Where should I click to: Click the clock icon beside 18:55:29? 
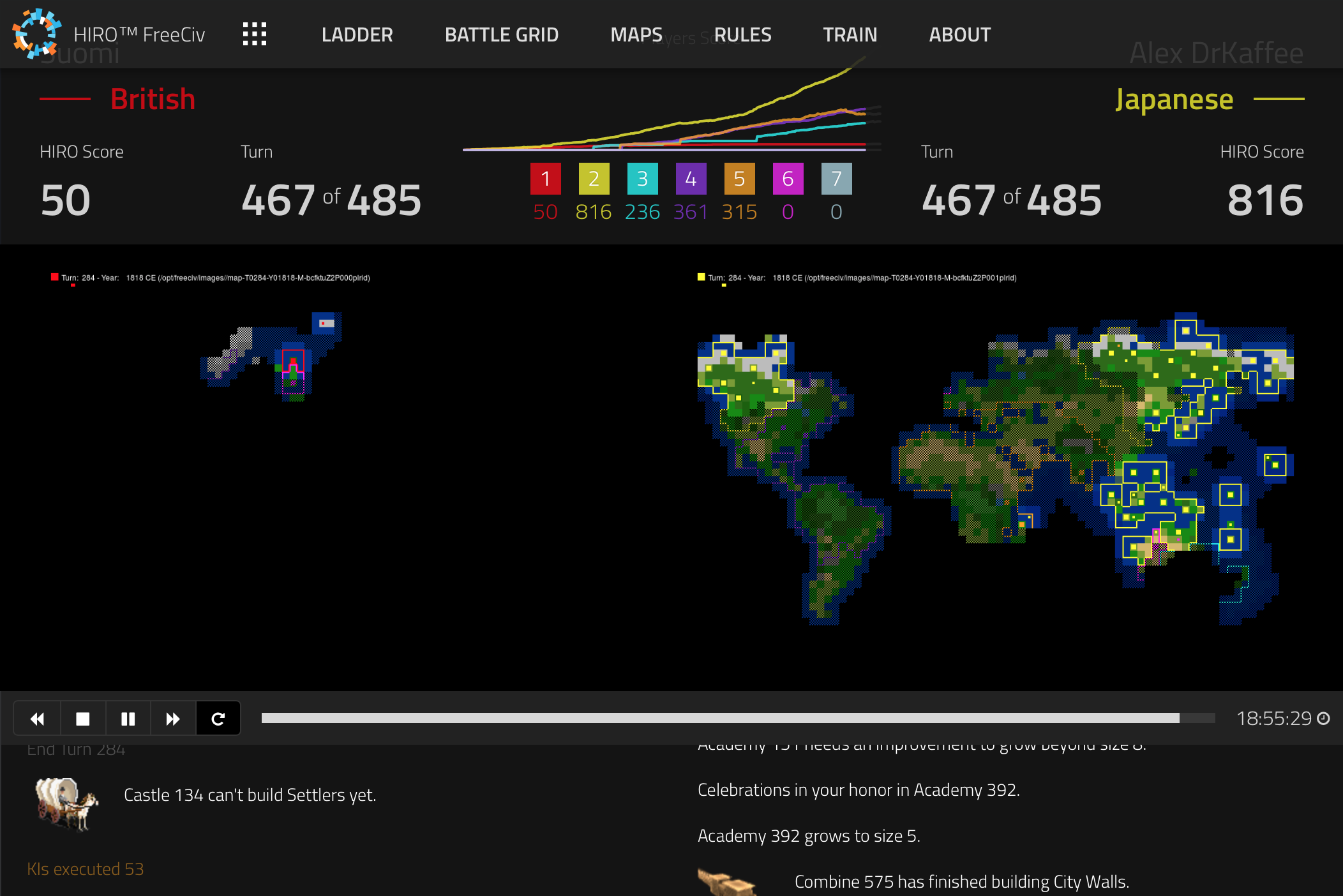click(x=1324, y=719)
